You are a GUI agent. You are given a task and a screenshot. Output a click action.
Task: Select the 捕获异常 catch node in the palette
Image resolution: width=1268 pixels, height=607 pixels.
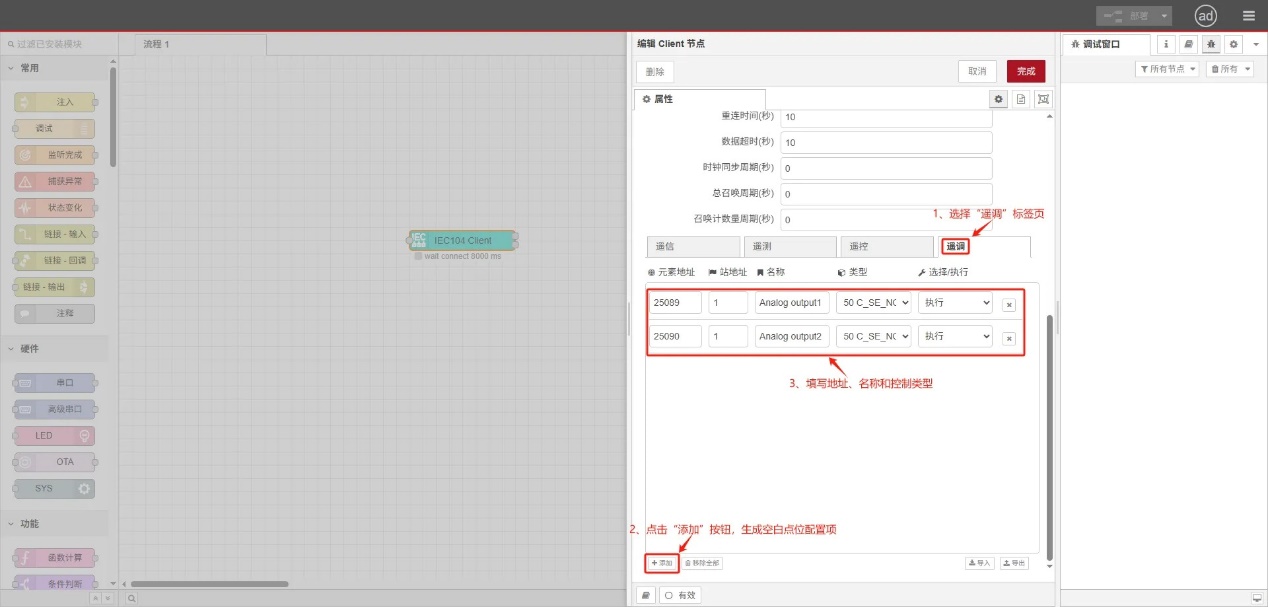click(53, 180)
